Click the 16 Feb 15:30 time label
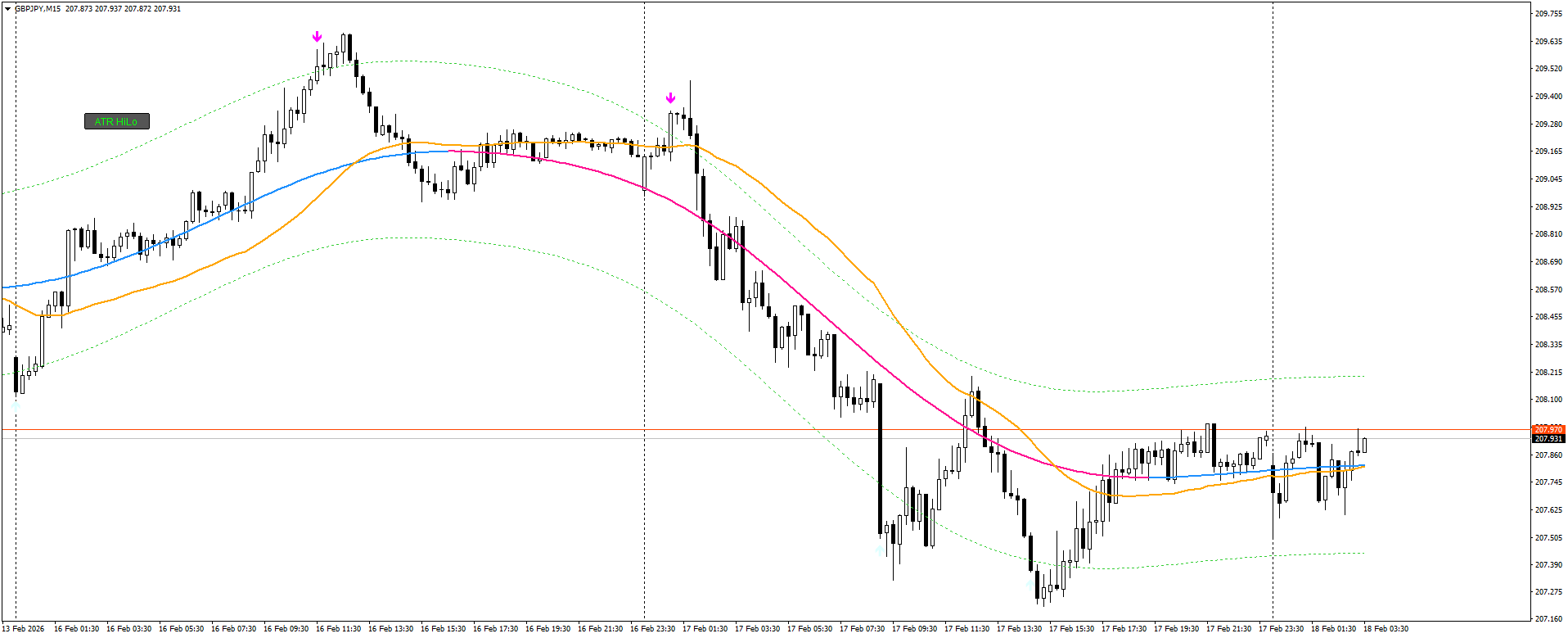The width and height of the screenshot is (1568, 638). point(443,629)
